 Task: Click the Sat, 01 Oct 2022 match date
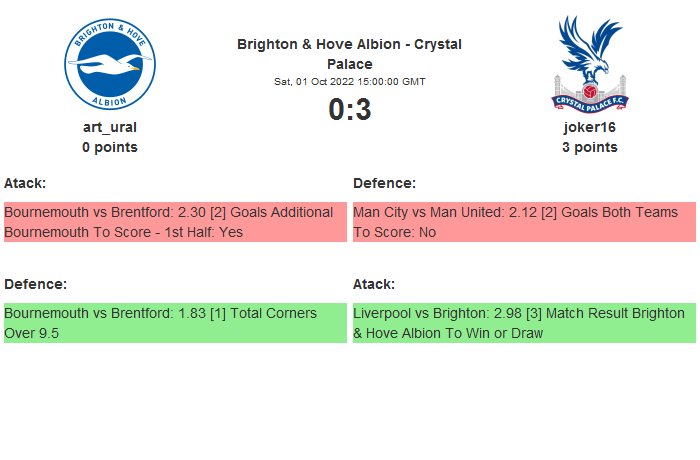pos(349,81)
